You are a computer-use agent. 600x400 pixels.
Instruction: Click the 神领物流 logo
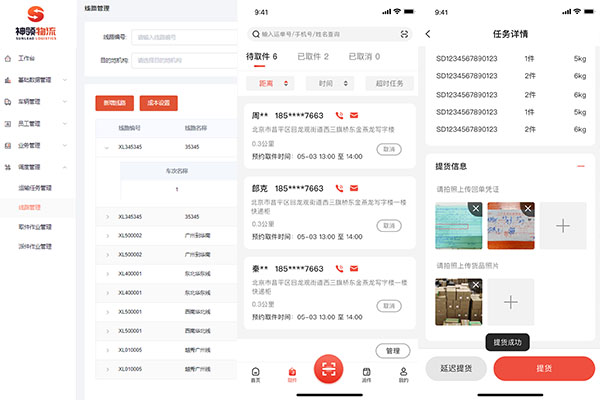[36, 23]
